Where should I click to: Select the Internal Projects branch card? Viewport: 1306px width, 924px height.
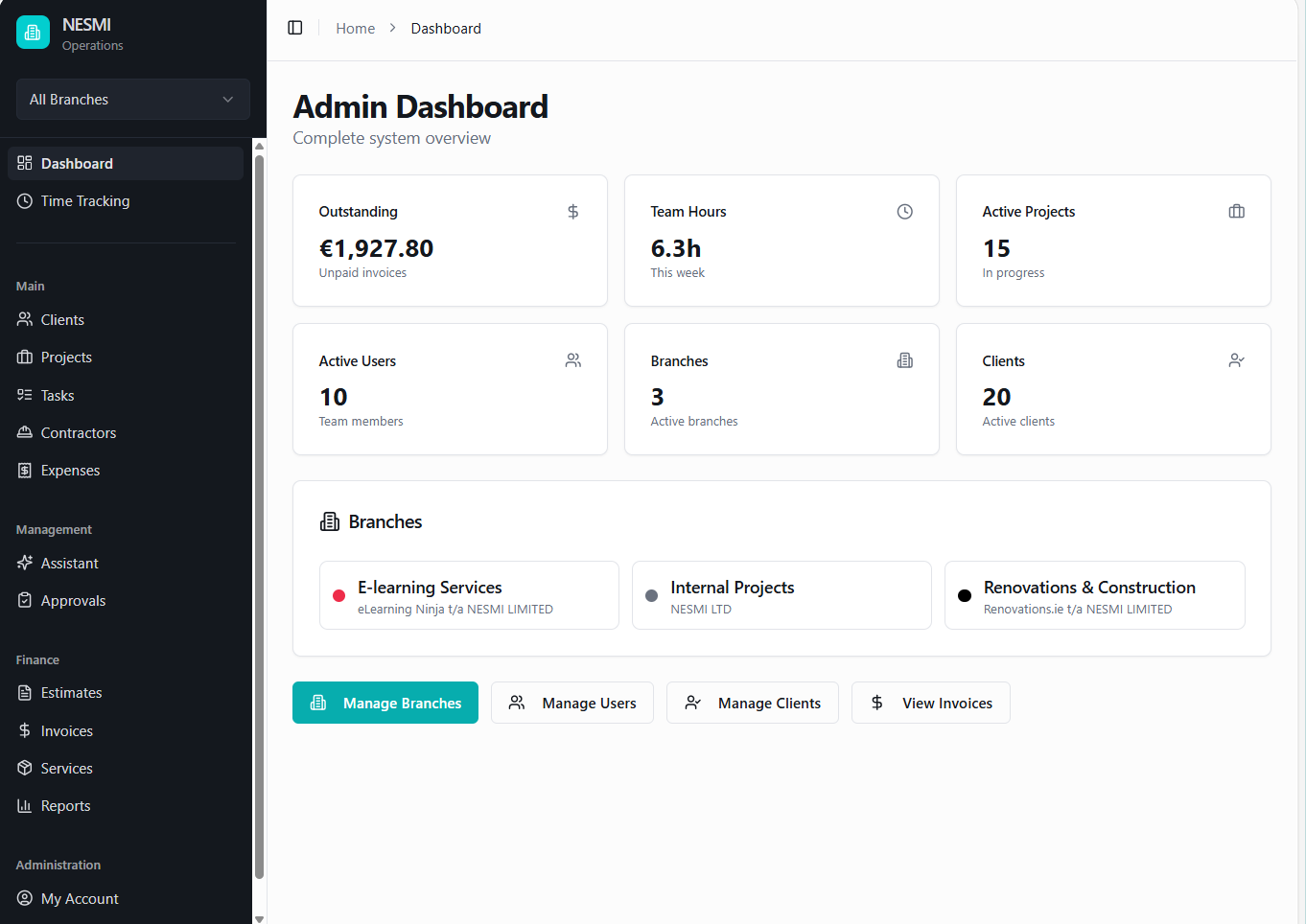(x=781, y=595)
